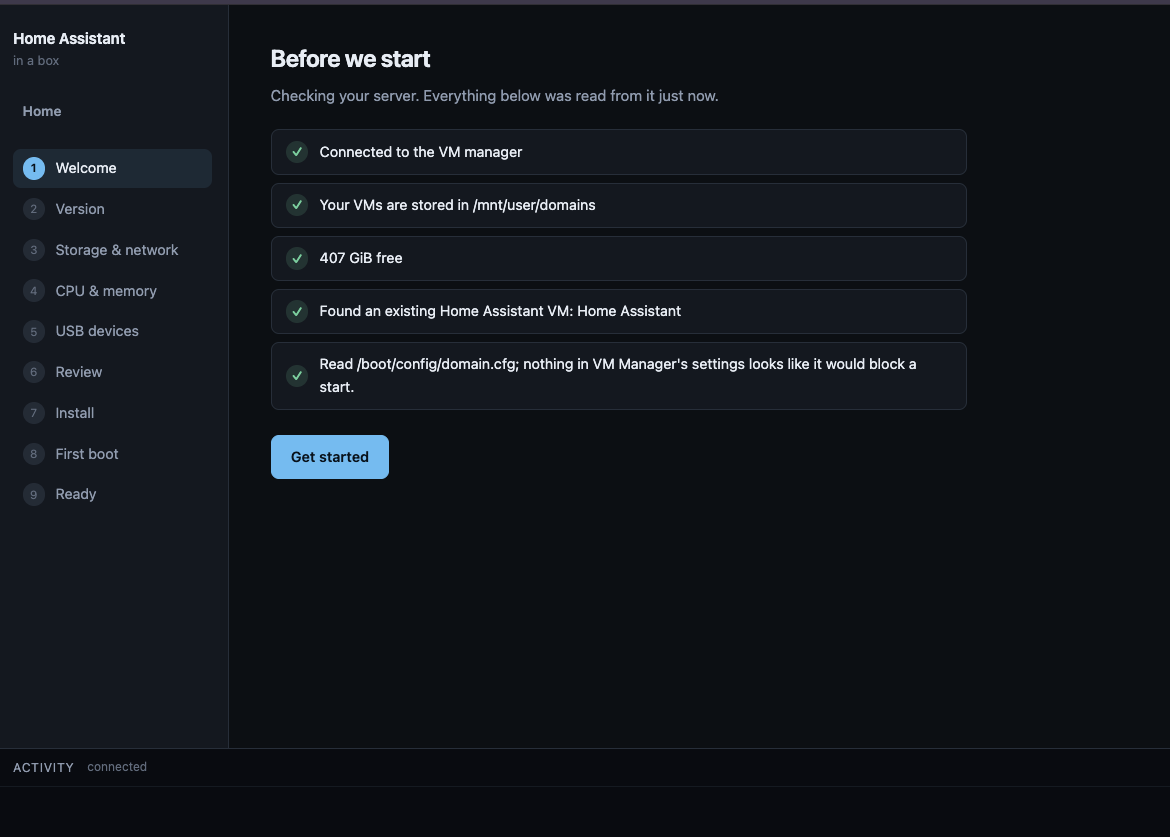Click the 'Checking your server' description text
The height and width of the screenshot is (837, 1170).
(494, 96)
